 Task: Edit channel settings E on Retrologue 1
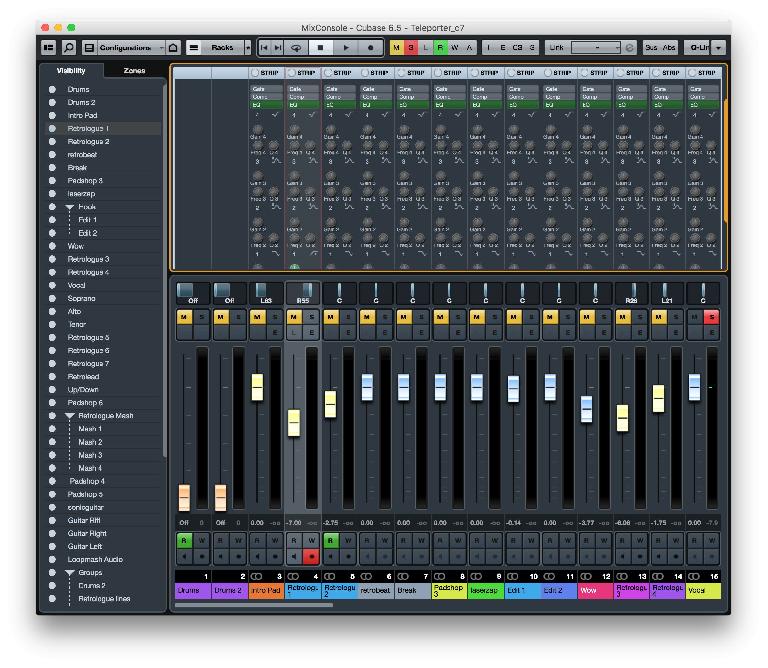coord(312,333)
